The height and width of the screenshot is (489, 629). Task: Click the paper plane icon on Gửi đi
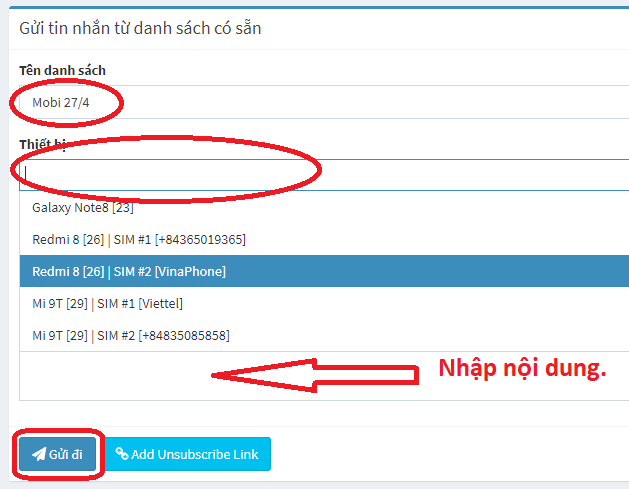tap(39, 455)
